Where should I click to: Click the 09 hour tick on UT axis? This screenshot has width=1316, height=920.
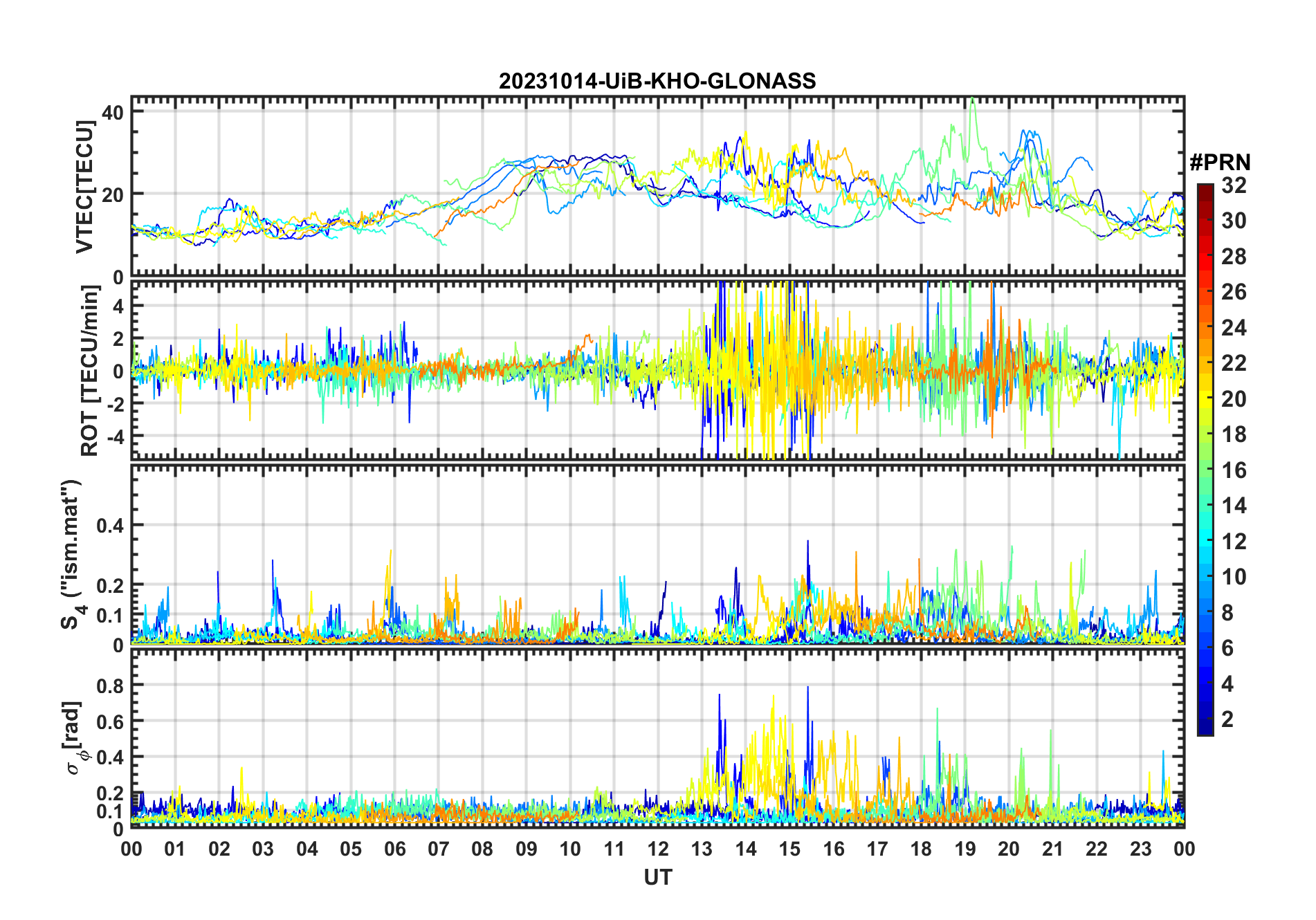pos(527,849)
